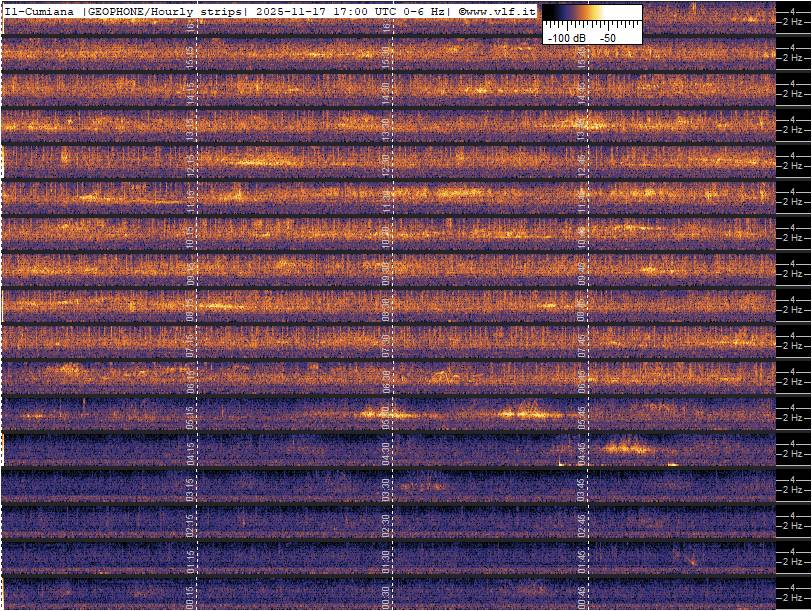Select the 00:15 time marker
The width and height of the screenshot is (812, 611).
coord(190,595)
